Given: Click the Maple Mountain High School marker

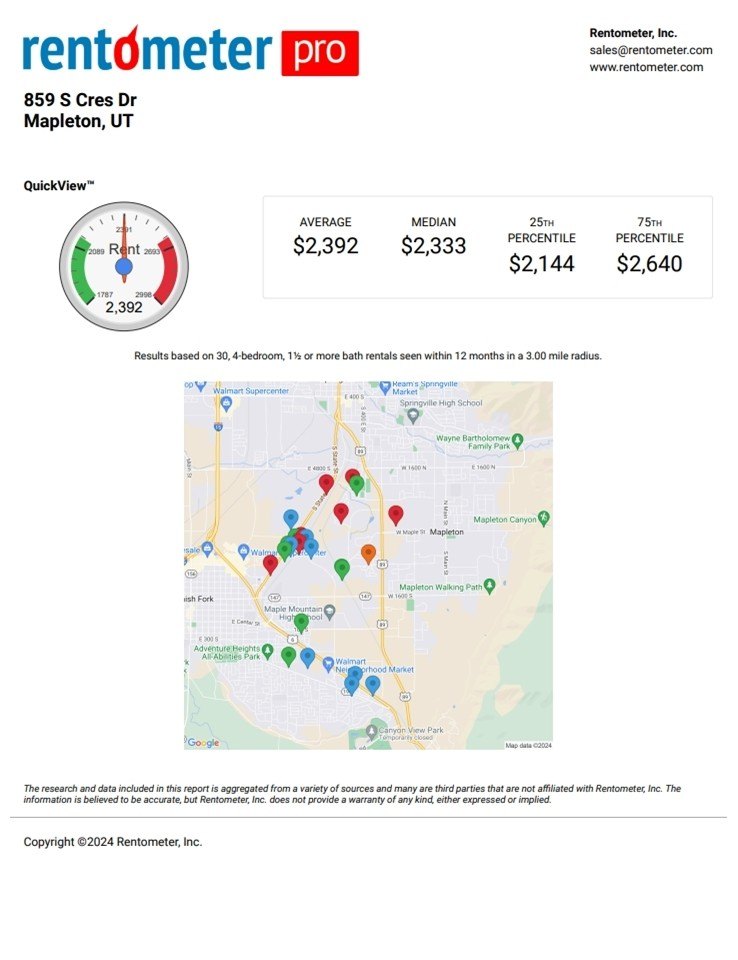Looking at the screenshot, I should click(329, 609).
